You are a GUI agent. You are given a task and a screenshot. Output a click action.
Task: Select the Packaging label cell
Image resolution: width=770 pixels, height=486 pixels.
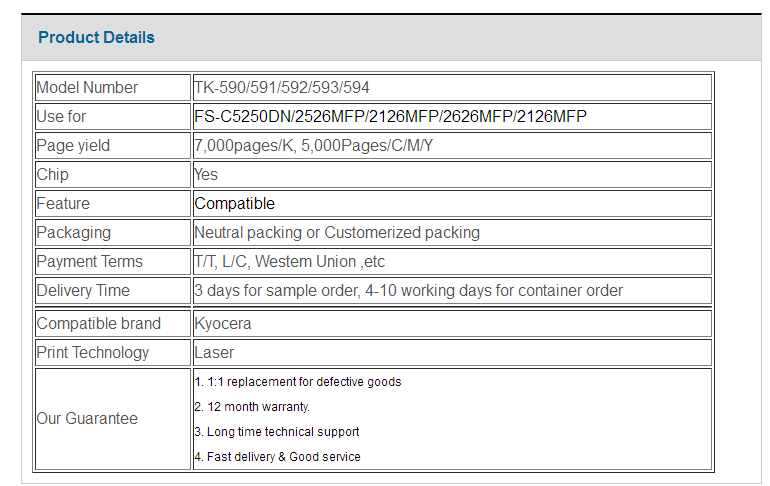point(113,233)
